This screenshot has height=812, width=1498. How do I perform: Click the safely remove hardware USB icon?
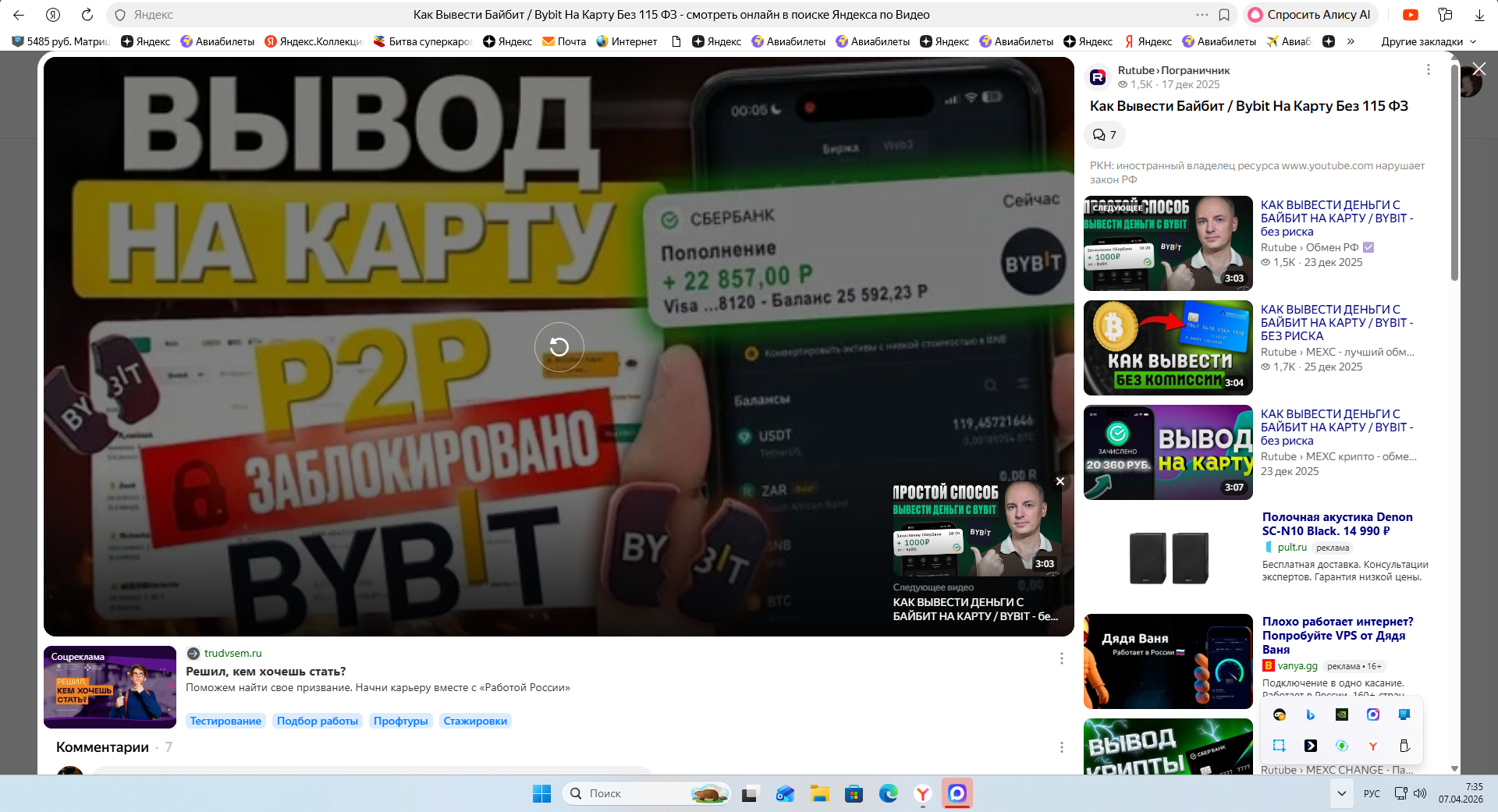point(1404,746)
